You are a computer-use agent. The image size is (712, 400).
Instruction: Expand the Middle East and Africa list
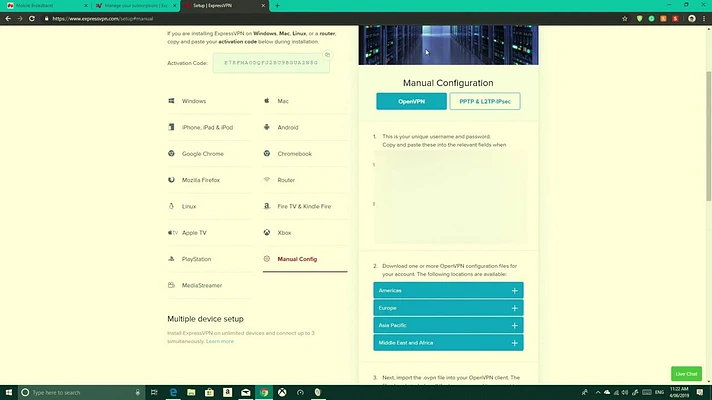click(x=448, y=343)
